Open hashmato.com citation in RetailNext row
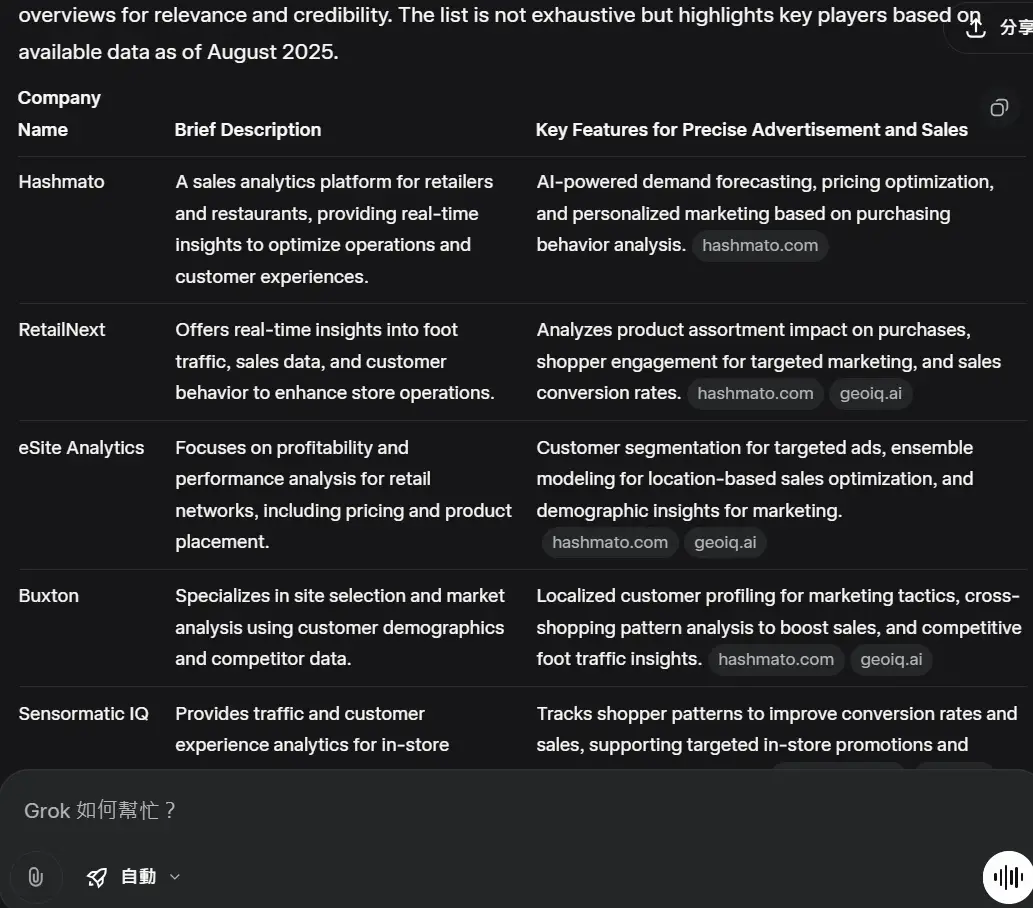Screen dimensions: 1033x908 coord(755,394)
